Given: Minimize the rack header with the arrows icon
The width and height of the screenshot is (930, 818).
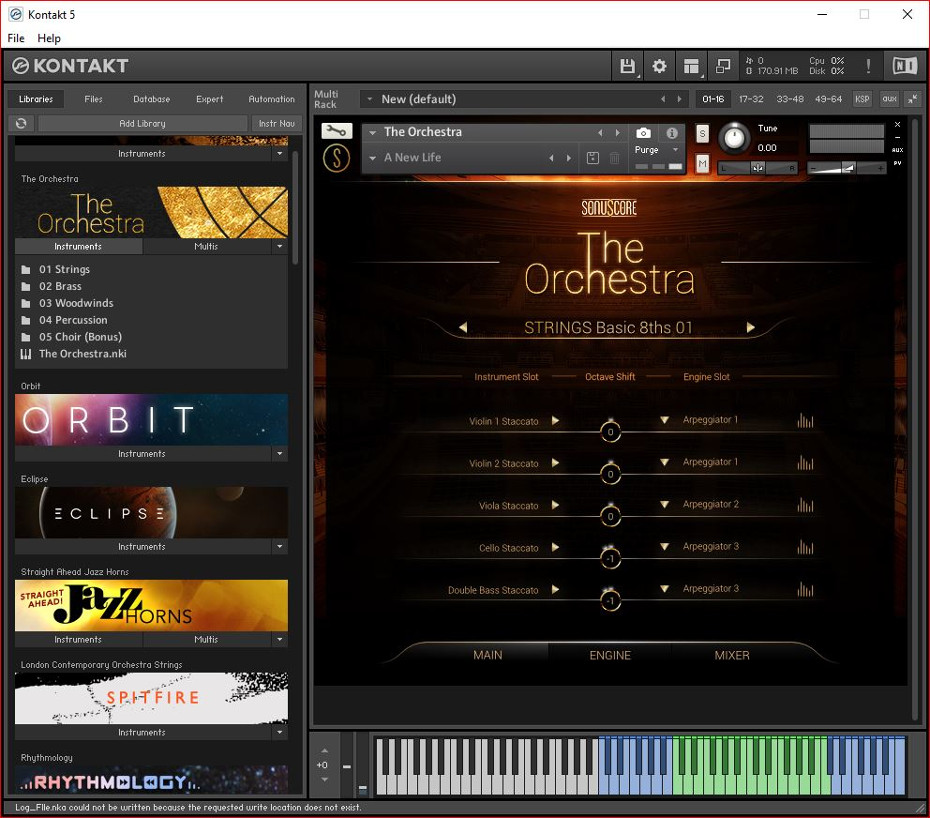Looking at the screenshot, I should point(912,99).
